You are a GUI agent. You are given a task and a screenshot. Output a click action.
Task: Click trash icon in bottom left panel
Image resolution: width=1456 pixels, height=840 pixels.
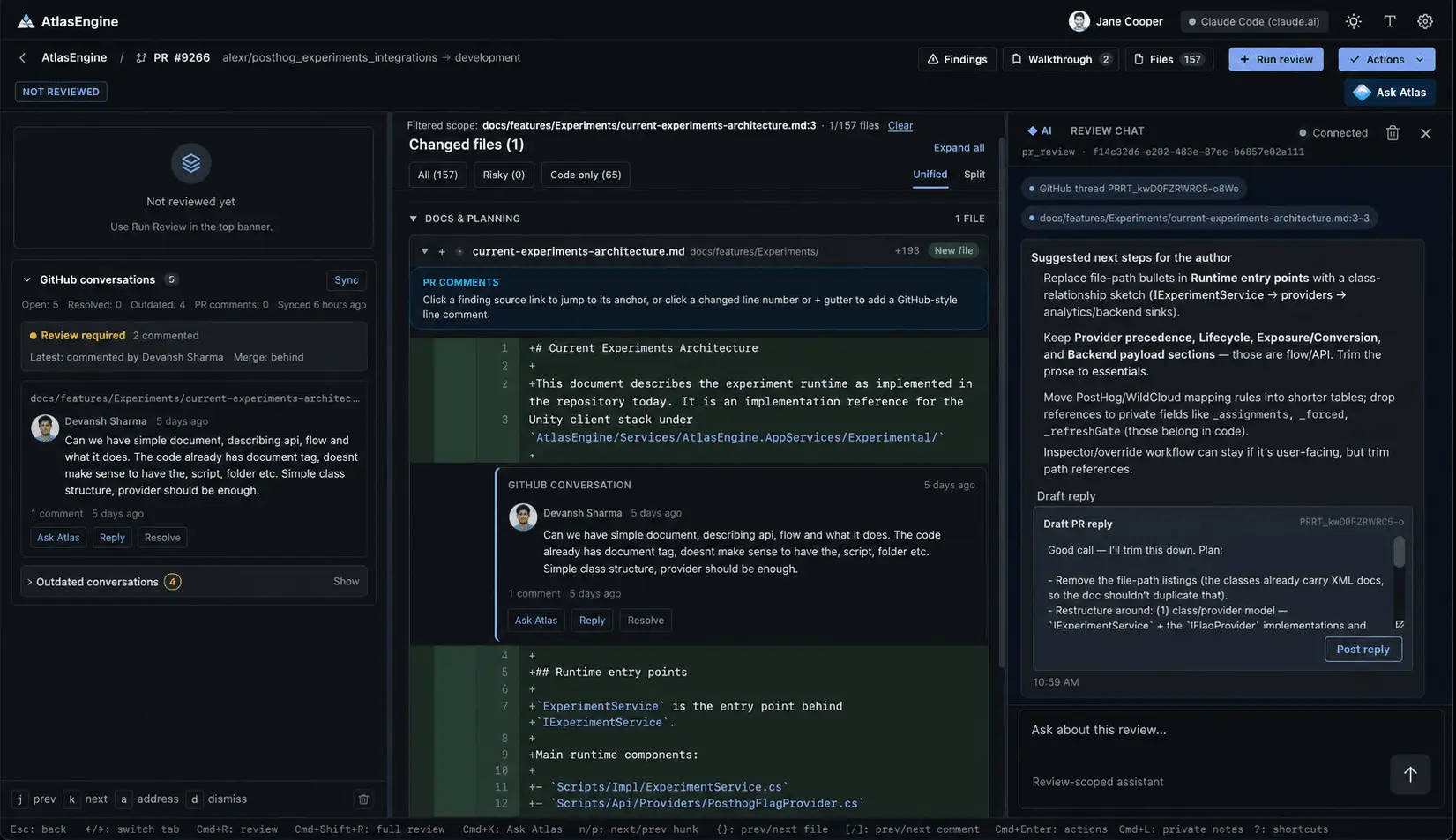[363, 799]
